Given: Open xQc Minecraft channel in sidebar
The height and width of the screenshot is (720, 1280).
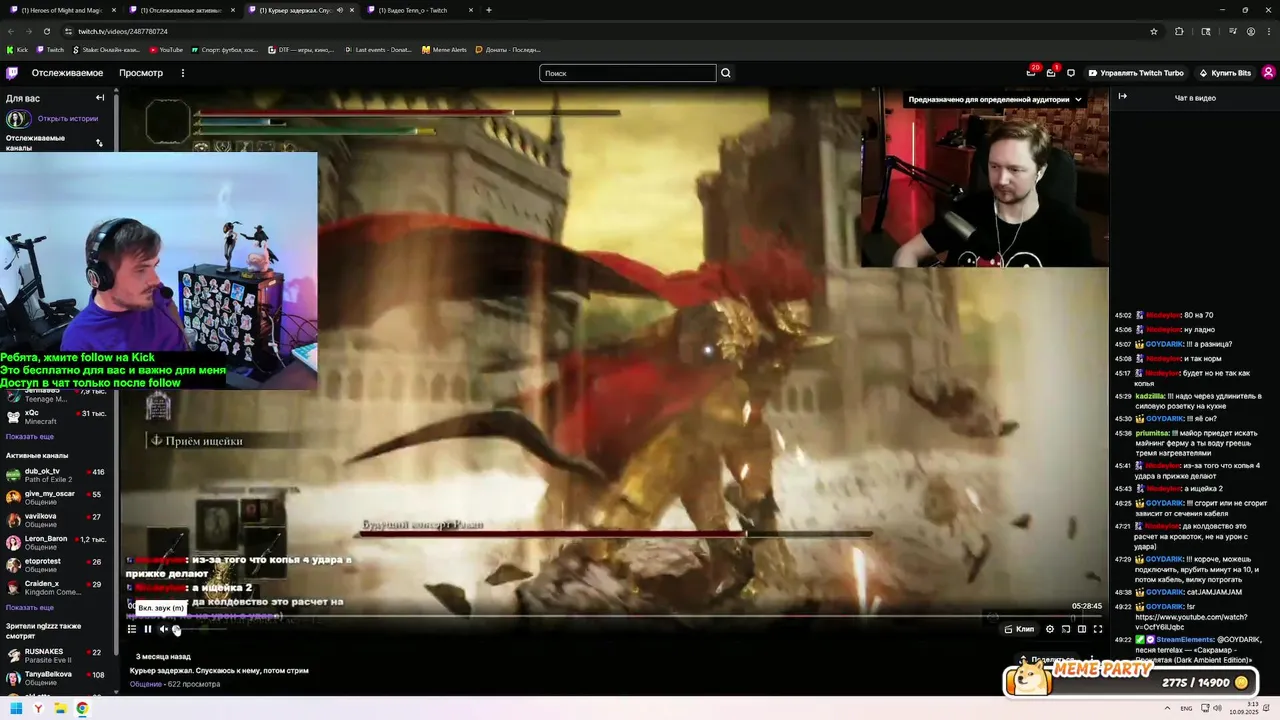Looking at the screenshot, I should coord(58,416).
